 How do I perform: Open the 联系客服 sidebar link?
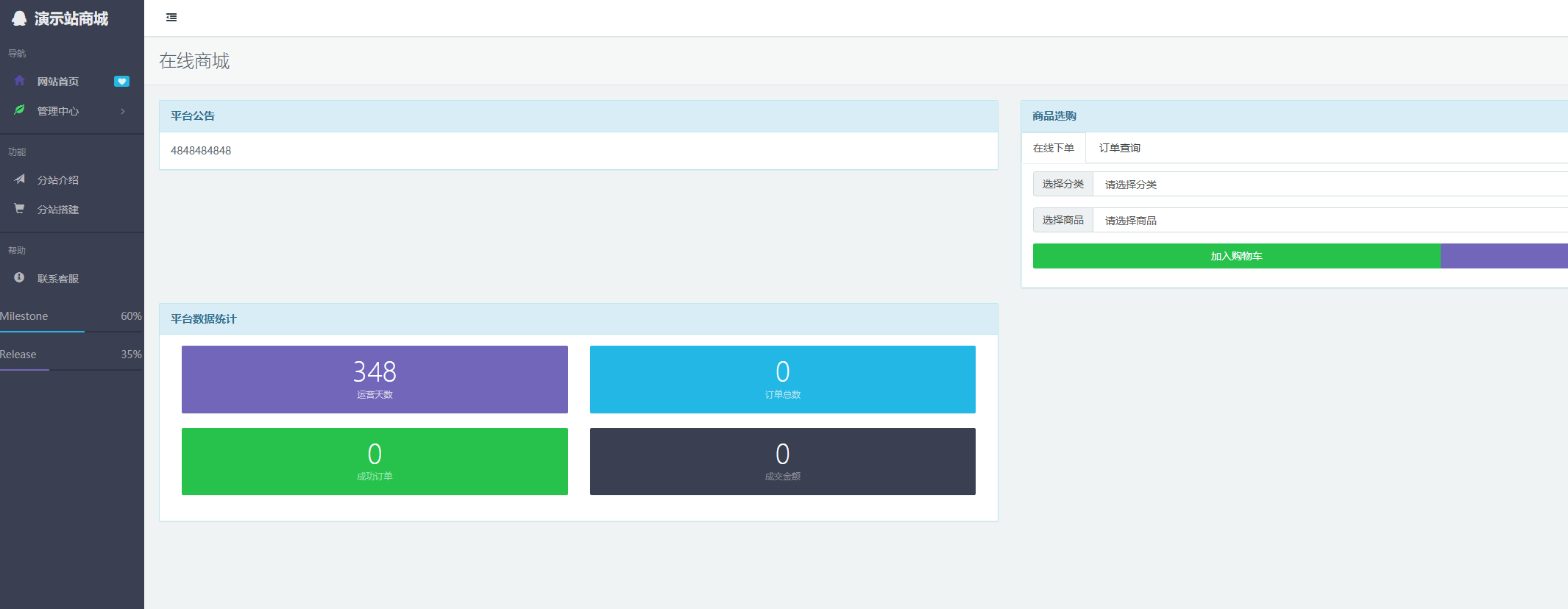[x=58, y=279]
